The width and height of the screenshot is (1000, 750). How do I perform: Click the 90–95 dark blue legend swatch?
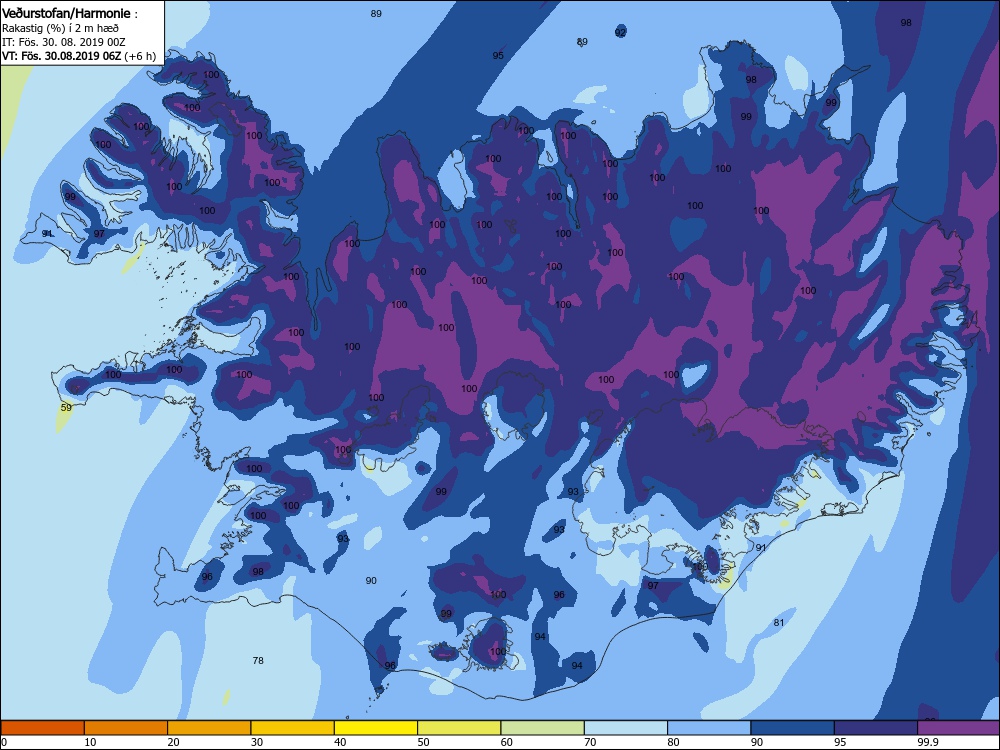point(793,728)
